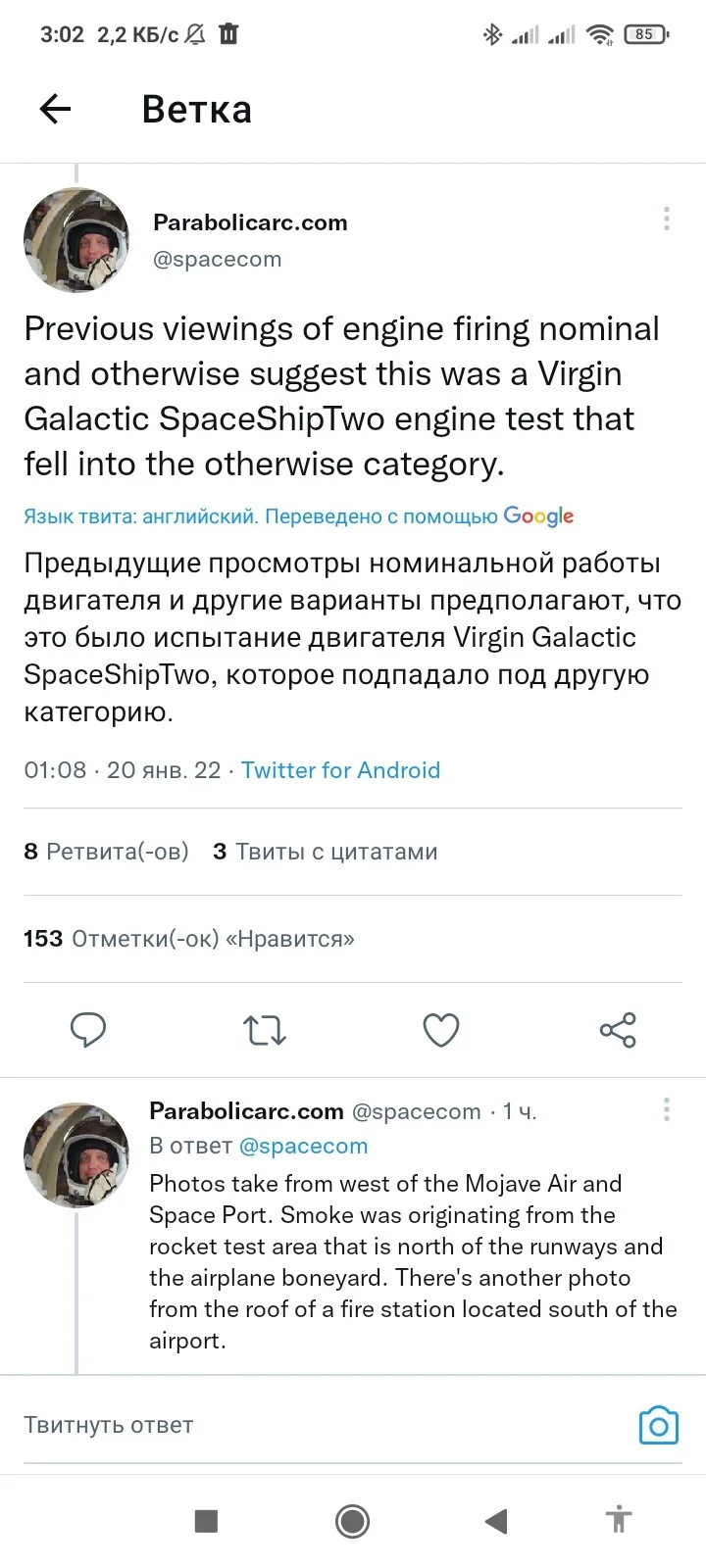Tap the Android recent apps square

point(206,1521)
